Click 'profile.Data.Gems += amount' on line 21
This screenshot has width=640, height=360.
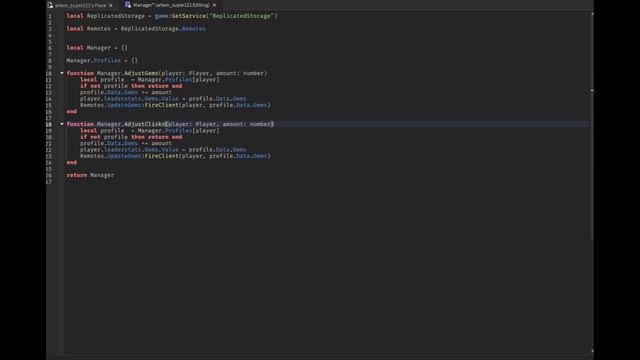click(126, 143)
